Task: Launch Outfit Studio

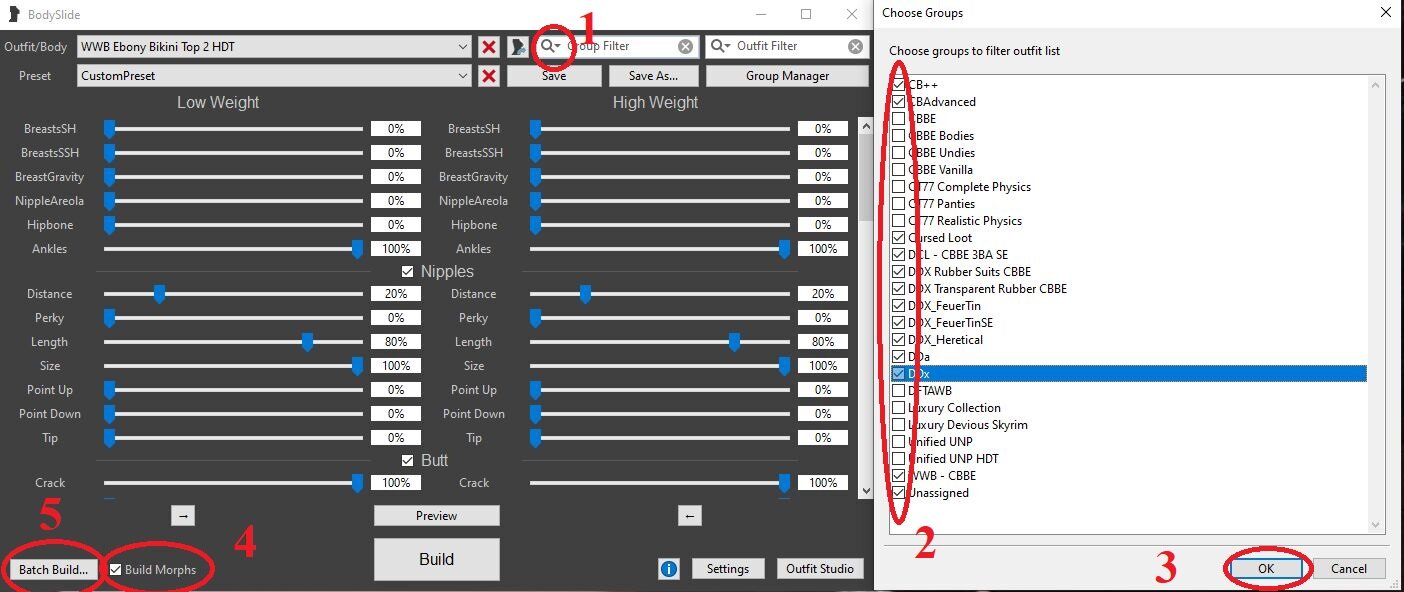Action: (820, 569)
